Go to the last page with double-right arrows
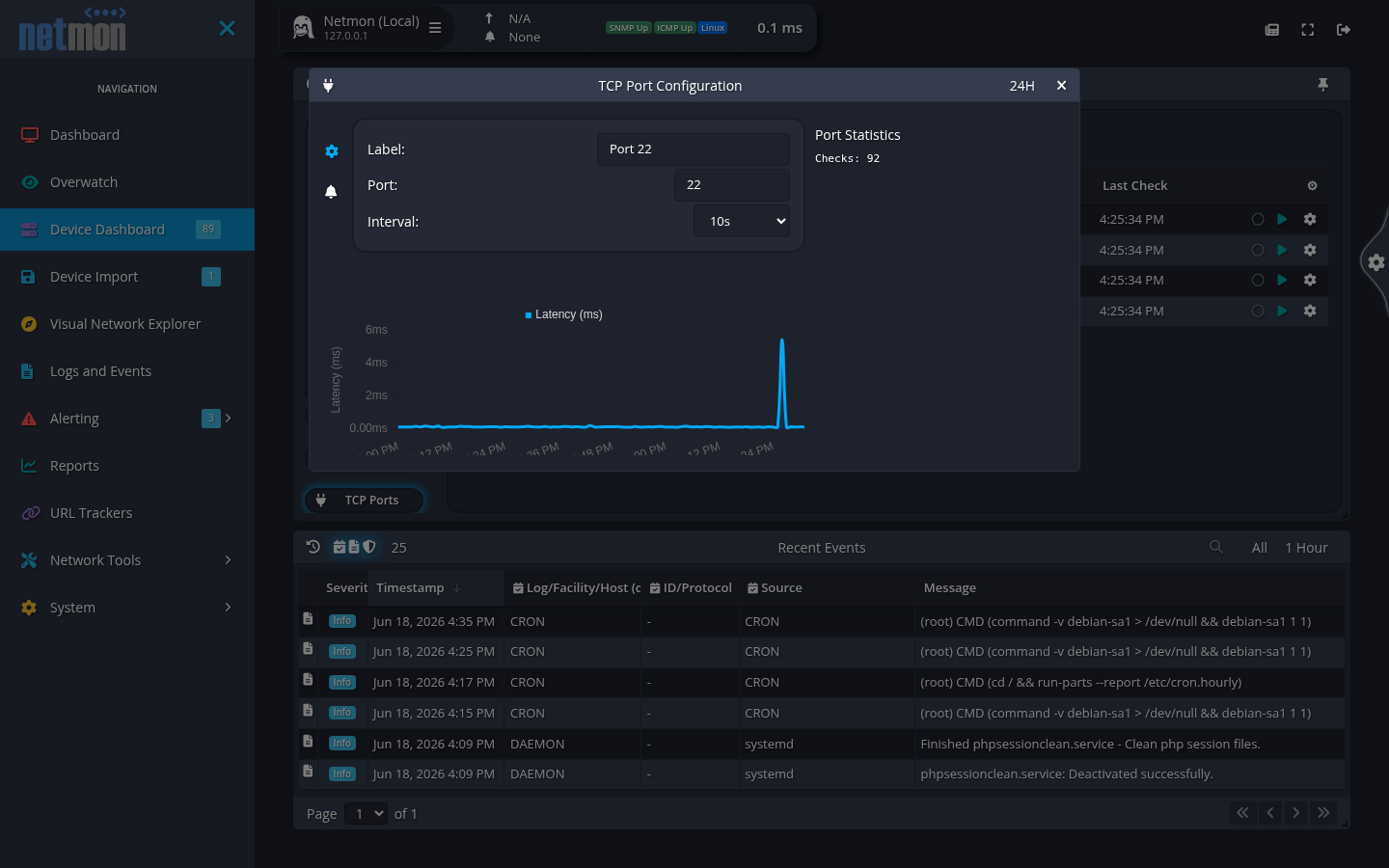This screenshot has width=1389, height=868. click(1323, 813)
